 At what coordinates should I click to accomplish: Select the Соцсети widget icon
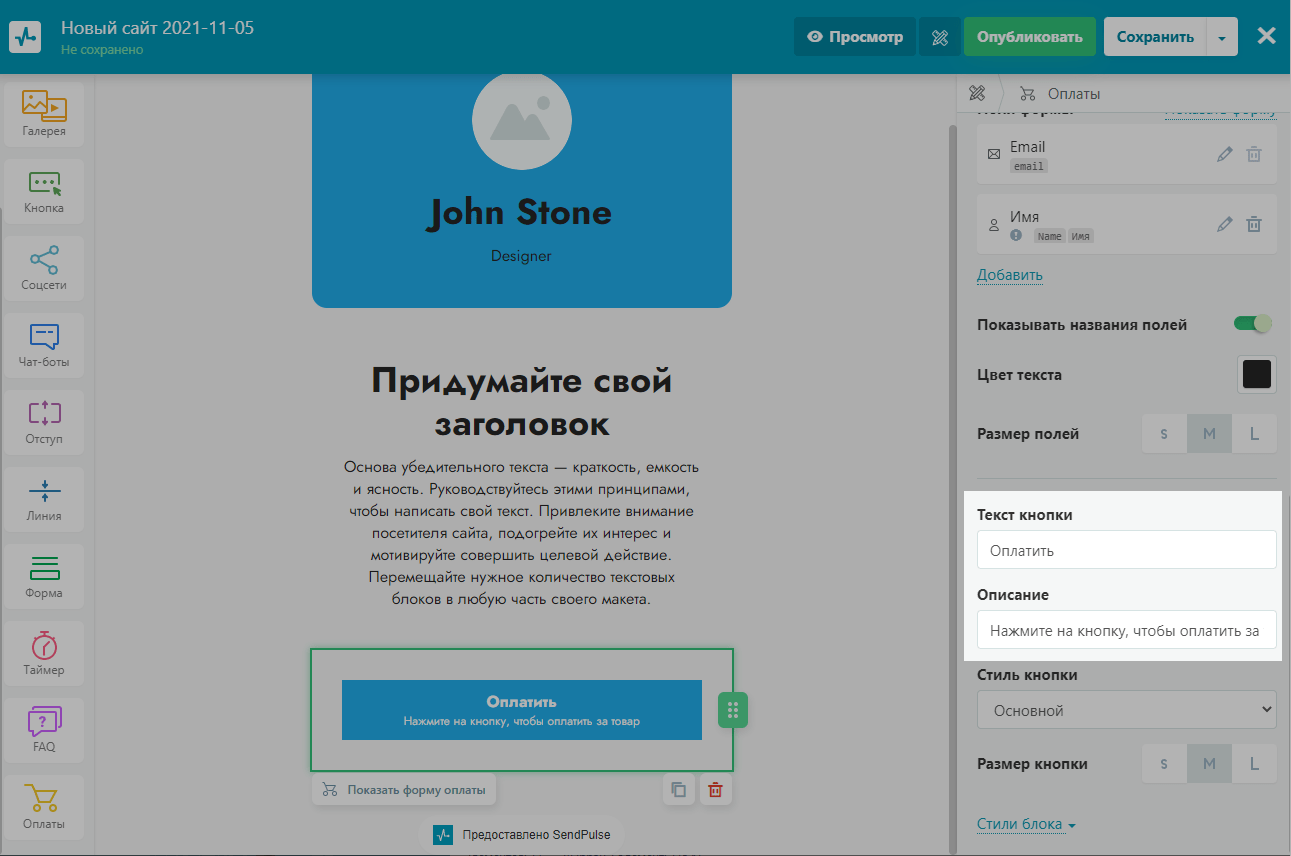click(44, 268)
